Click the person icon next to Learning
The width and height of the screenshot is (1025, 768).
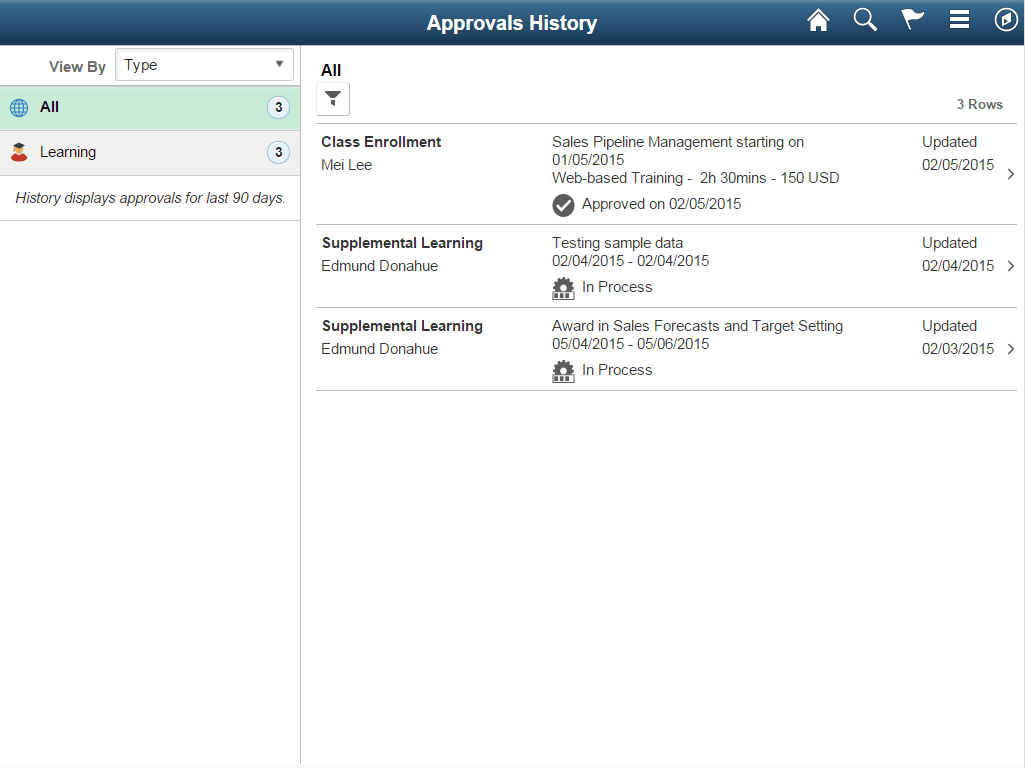(19, 151)
